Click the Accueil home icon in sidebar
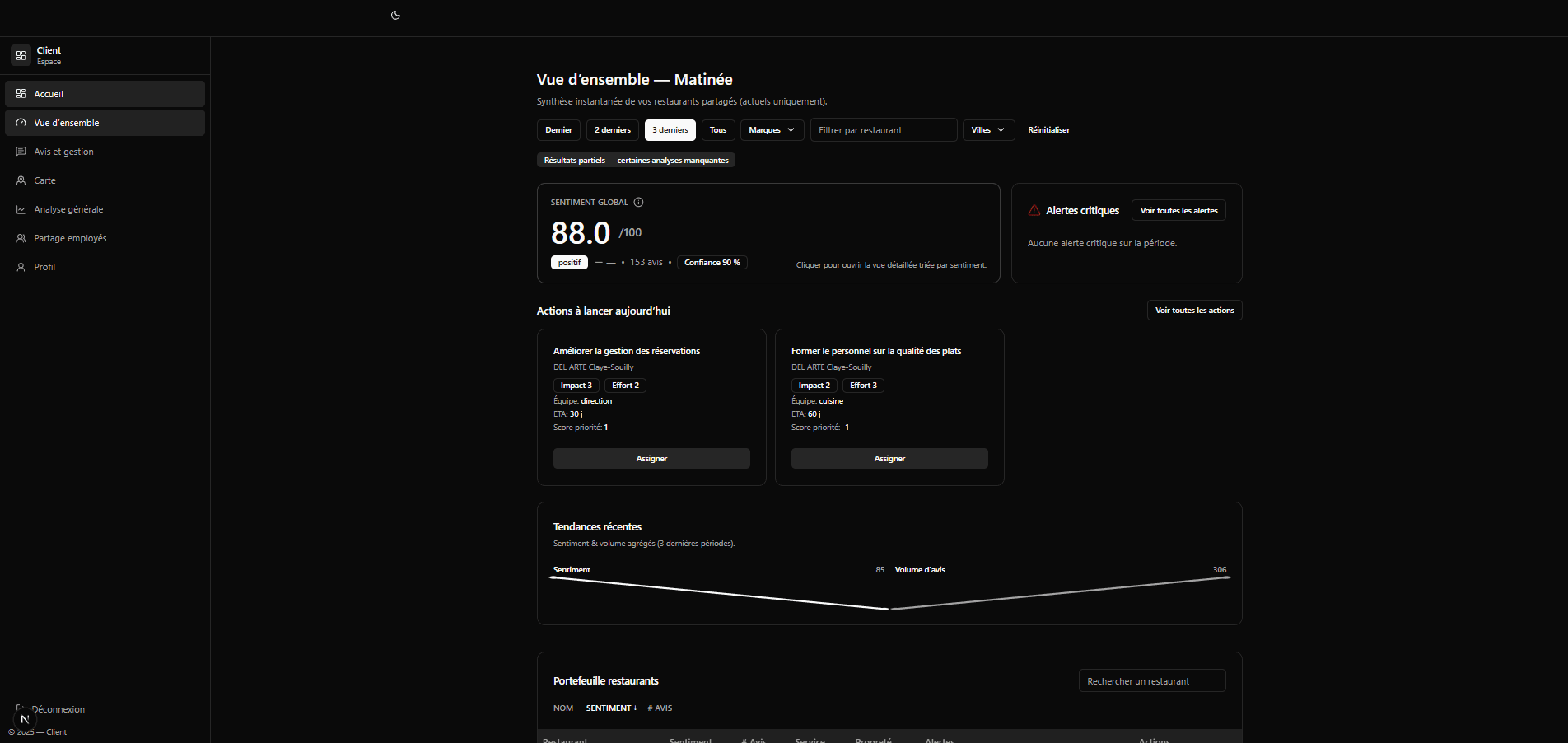Viewport: 1568px width, 743px height. click(21, 94)
